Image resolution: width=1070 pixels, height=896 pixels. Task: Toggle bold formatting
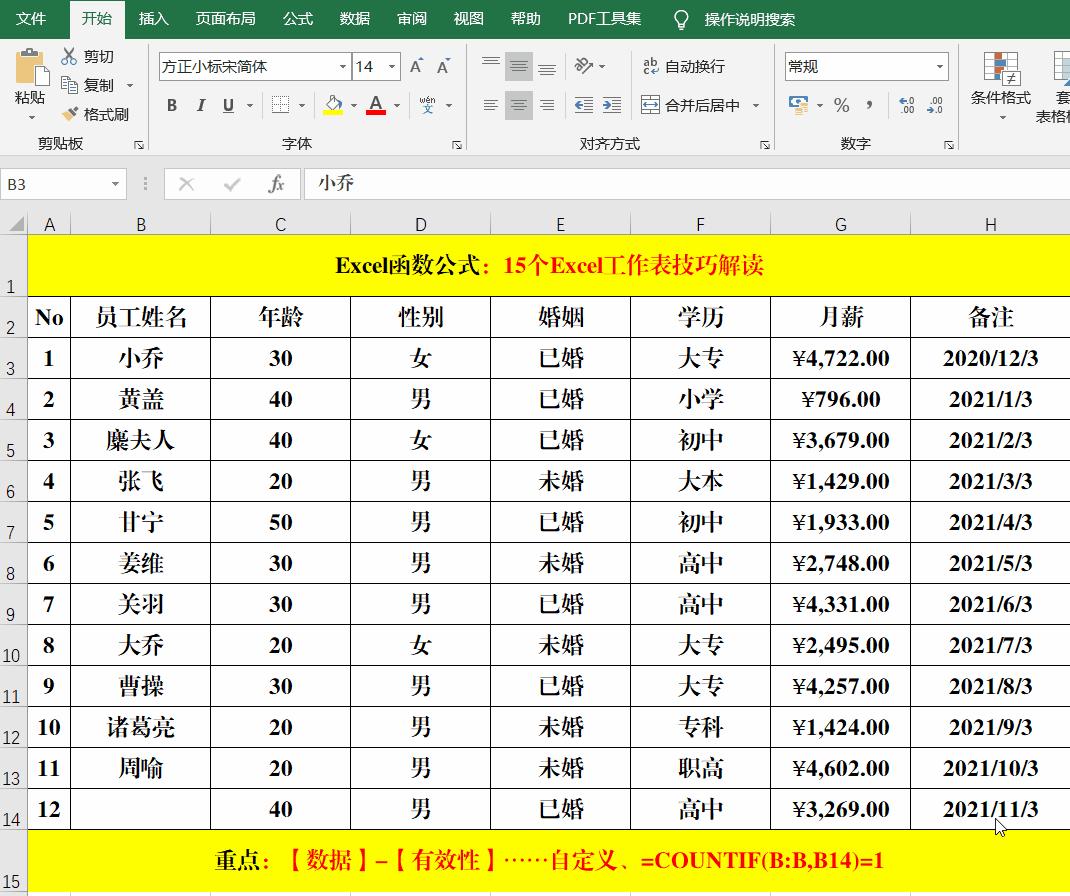pyautogui.click(x=170, y=104)
